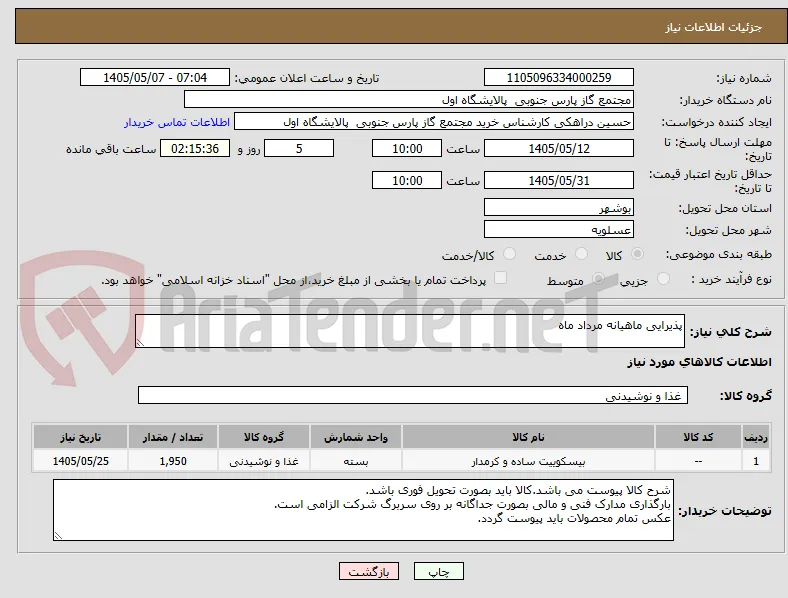The width and height of the screenshot is (788, 598).
Task: Click the goods group field غذا و نوشیدنی
Action: tap(413, 395)
